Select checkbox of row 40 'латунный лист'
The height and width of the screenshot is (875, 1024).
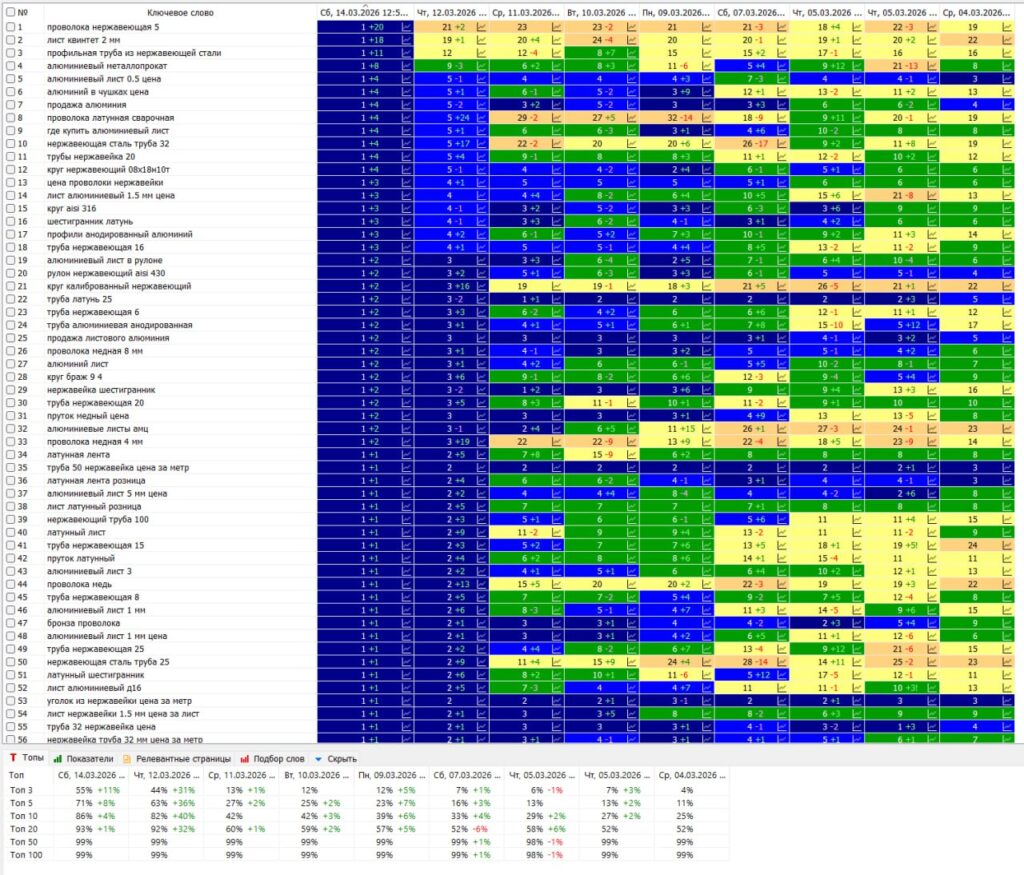[x=10, y=532]
